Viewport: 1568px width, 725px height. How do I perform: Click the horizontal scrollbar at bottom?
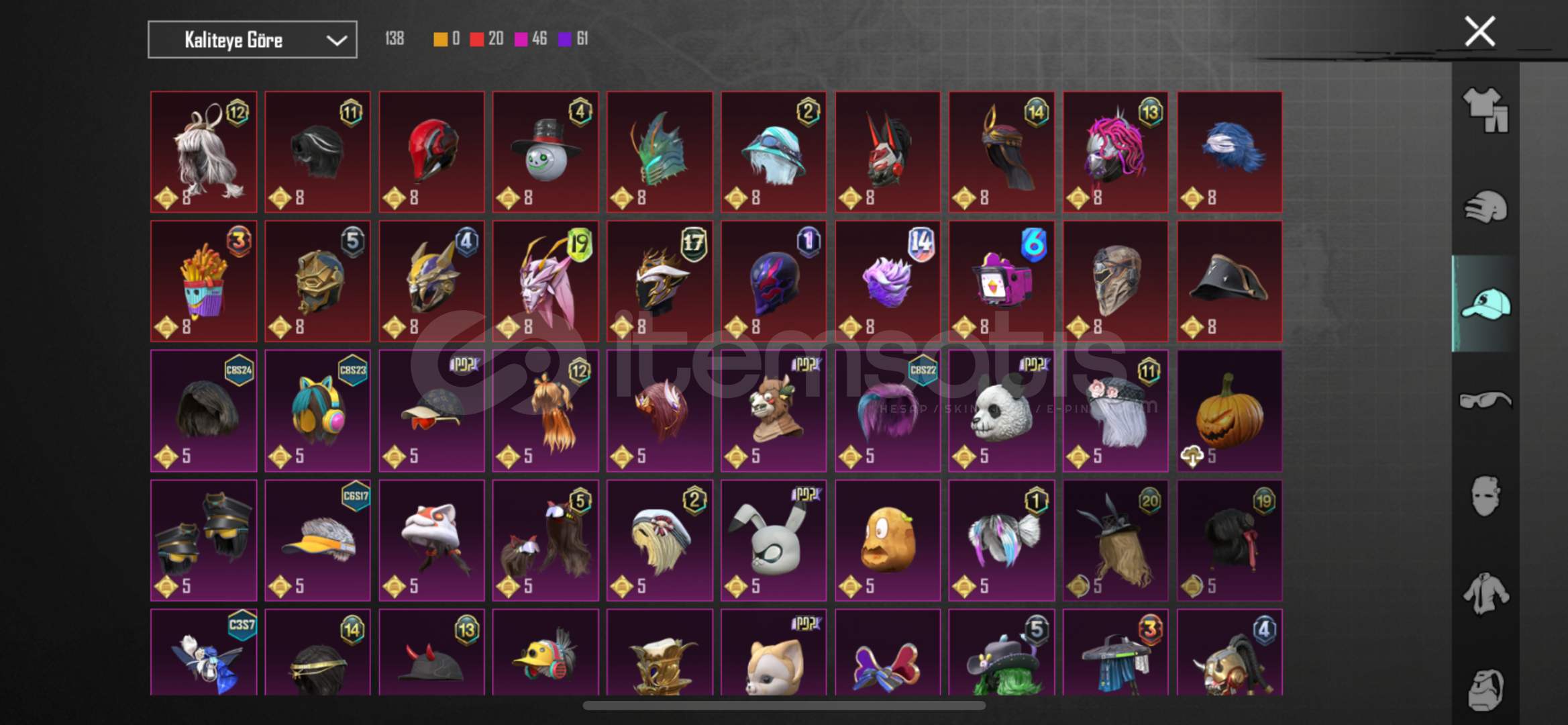[x=784, y=706]
